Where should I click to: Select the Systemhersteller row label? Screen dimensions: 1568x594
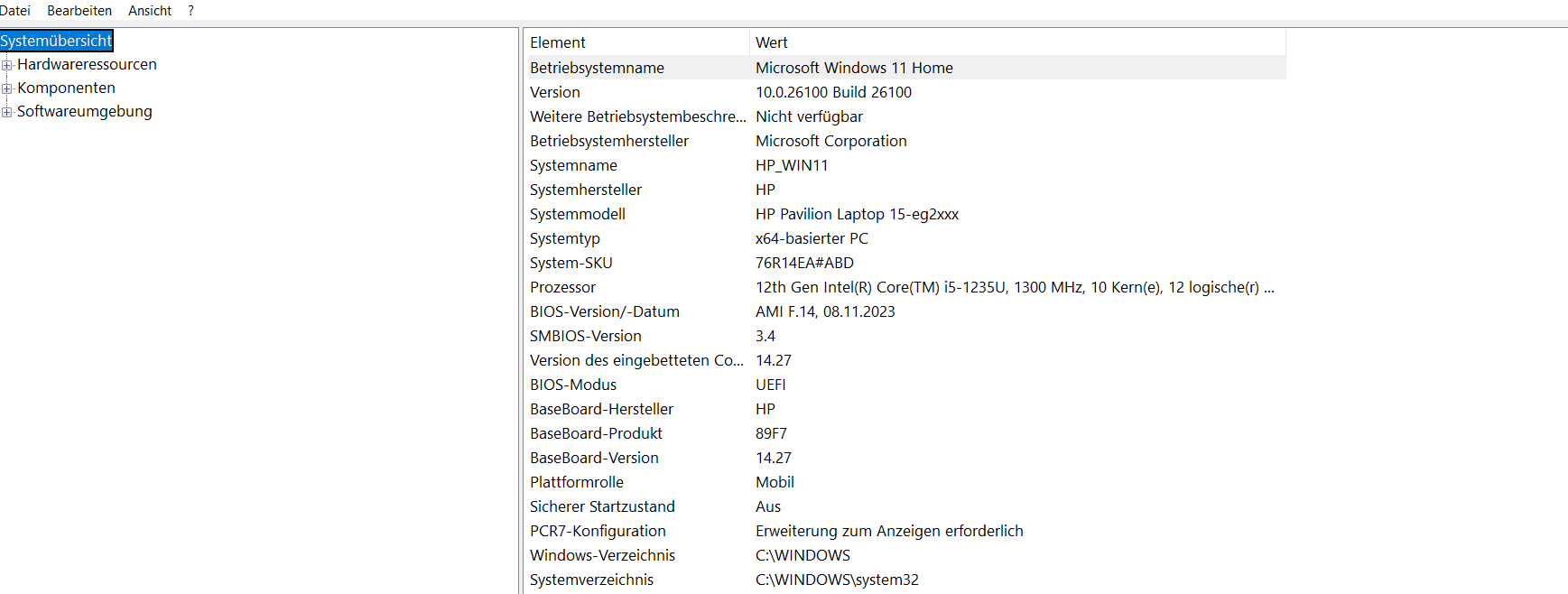point(586,190)
